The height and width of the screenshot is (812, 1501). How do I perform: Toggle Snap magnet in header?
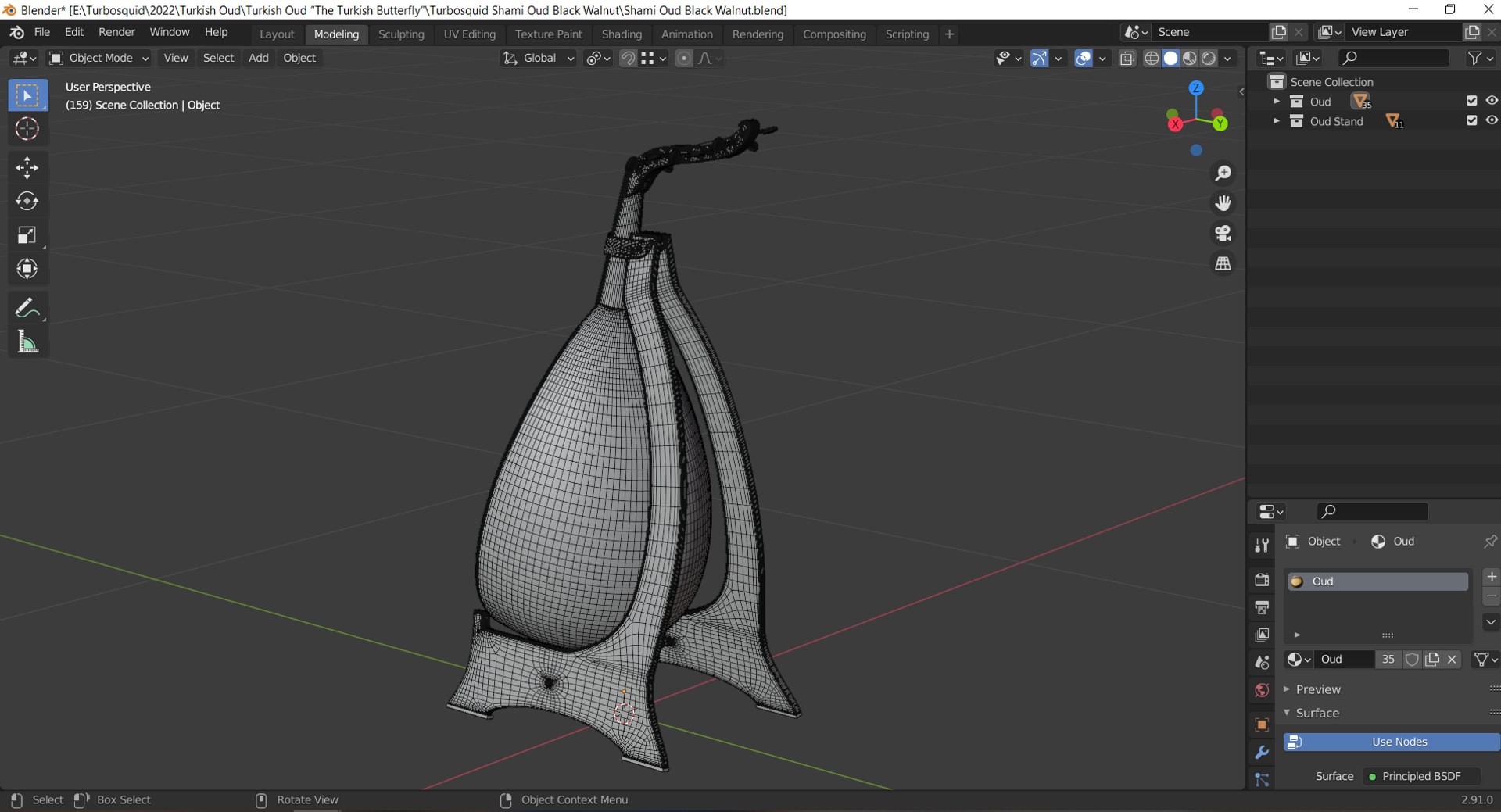pyautogui.click(x=628, y=58)
